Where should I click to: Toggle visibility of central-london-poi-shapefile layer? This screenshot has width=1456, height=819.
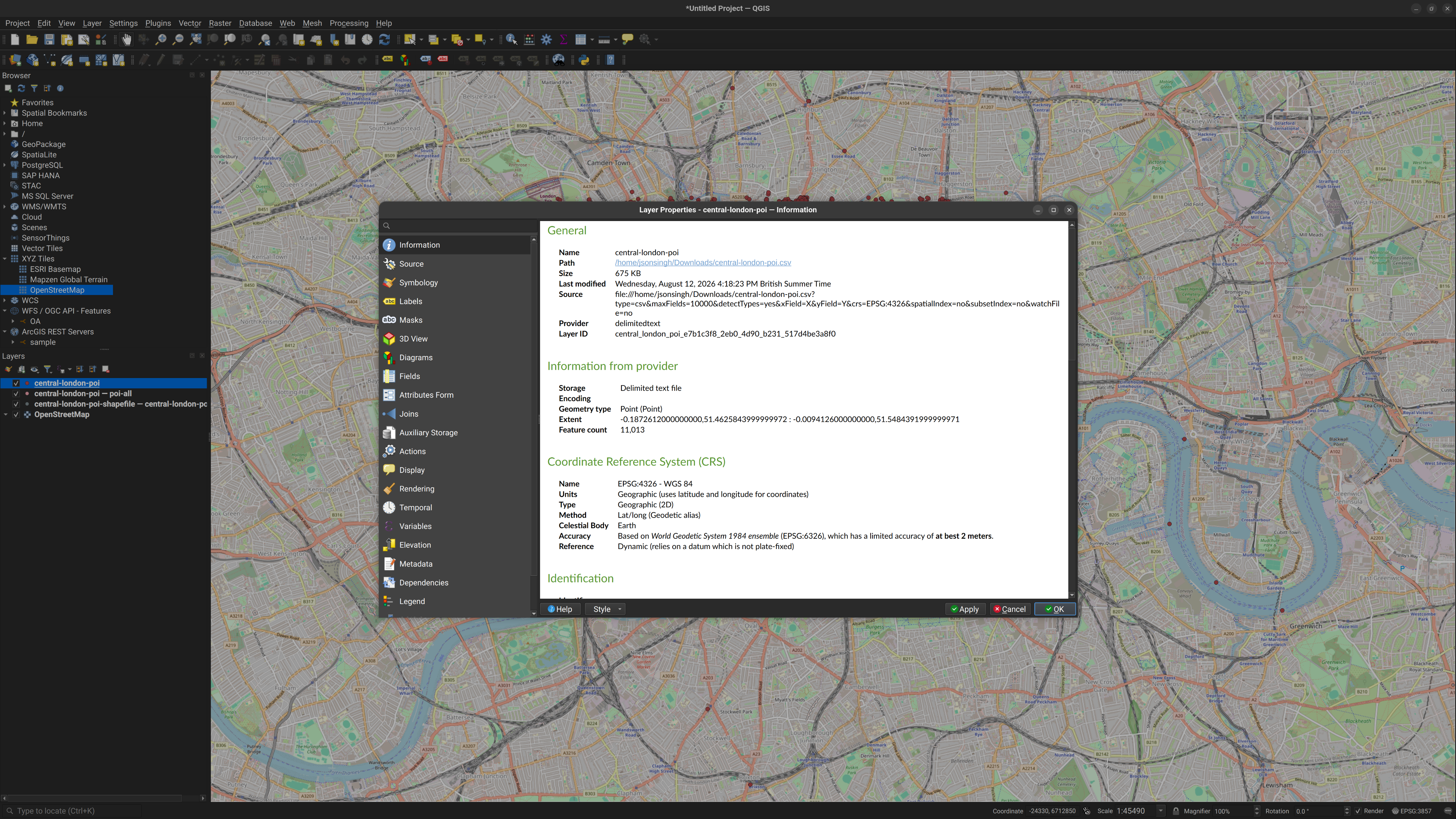pos(16,404)
